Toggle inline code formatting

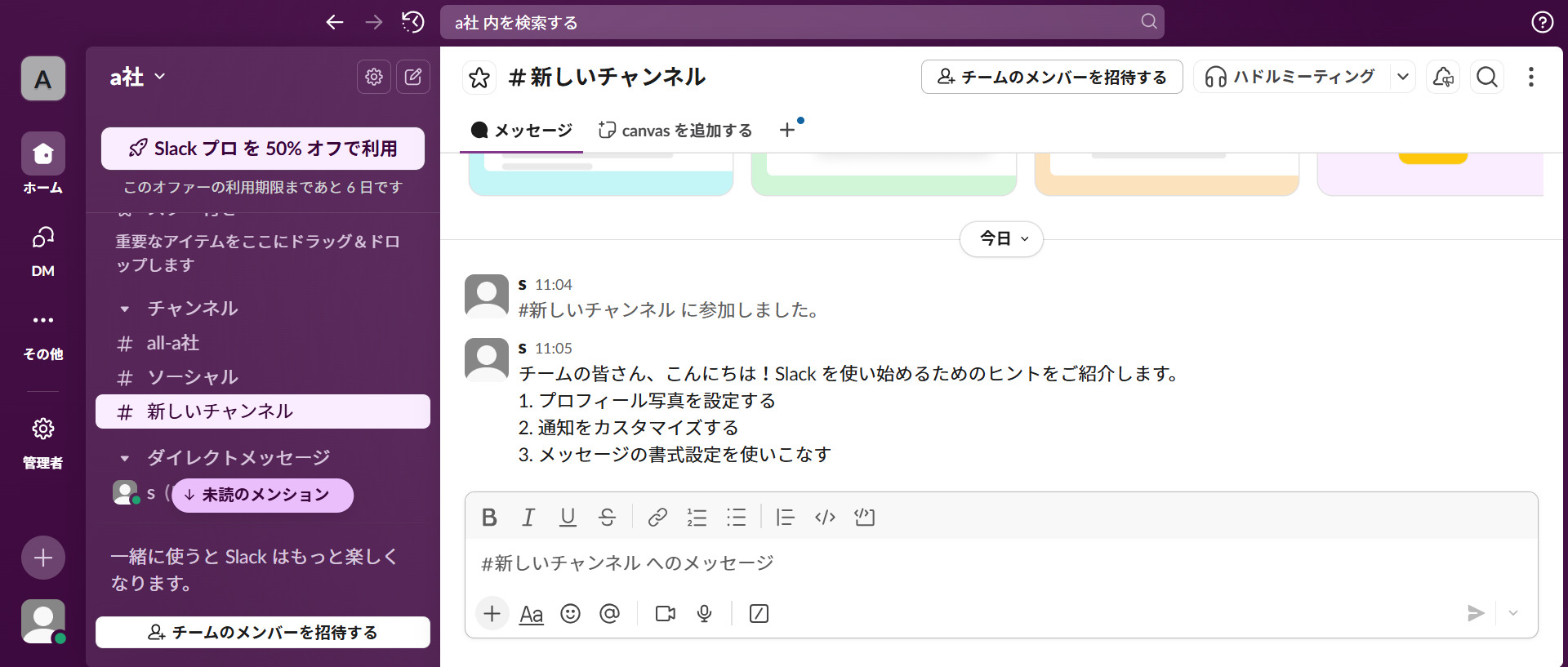pyautogui.click(x=825, y=517)
